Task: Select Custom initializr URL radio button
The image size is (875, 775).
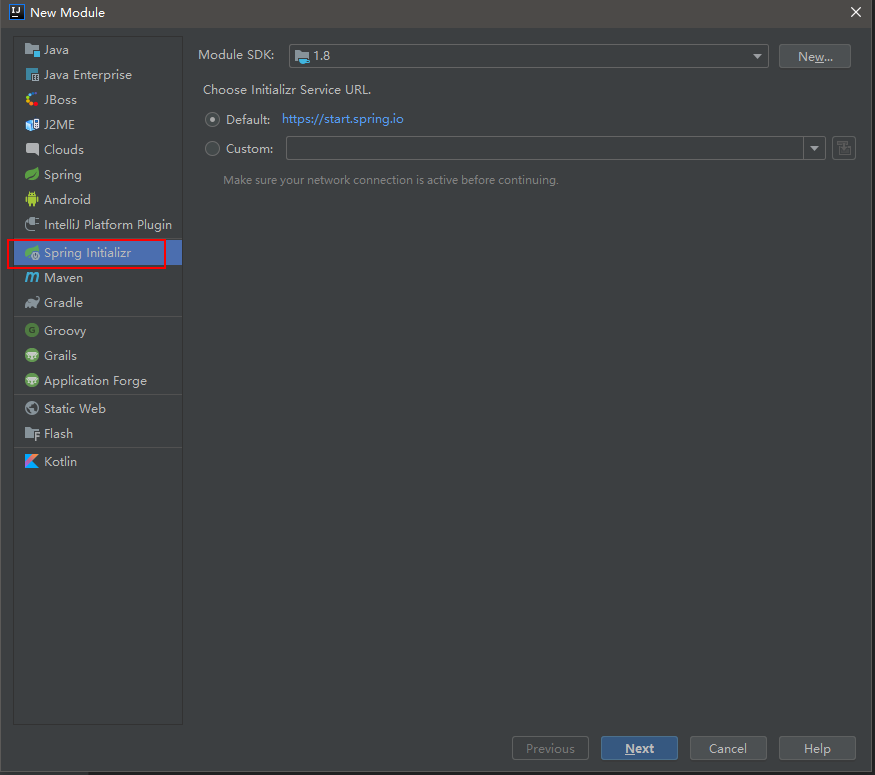Action: [212, 148]
